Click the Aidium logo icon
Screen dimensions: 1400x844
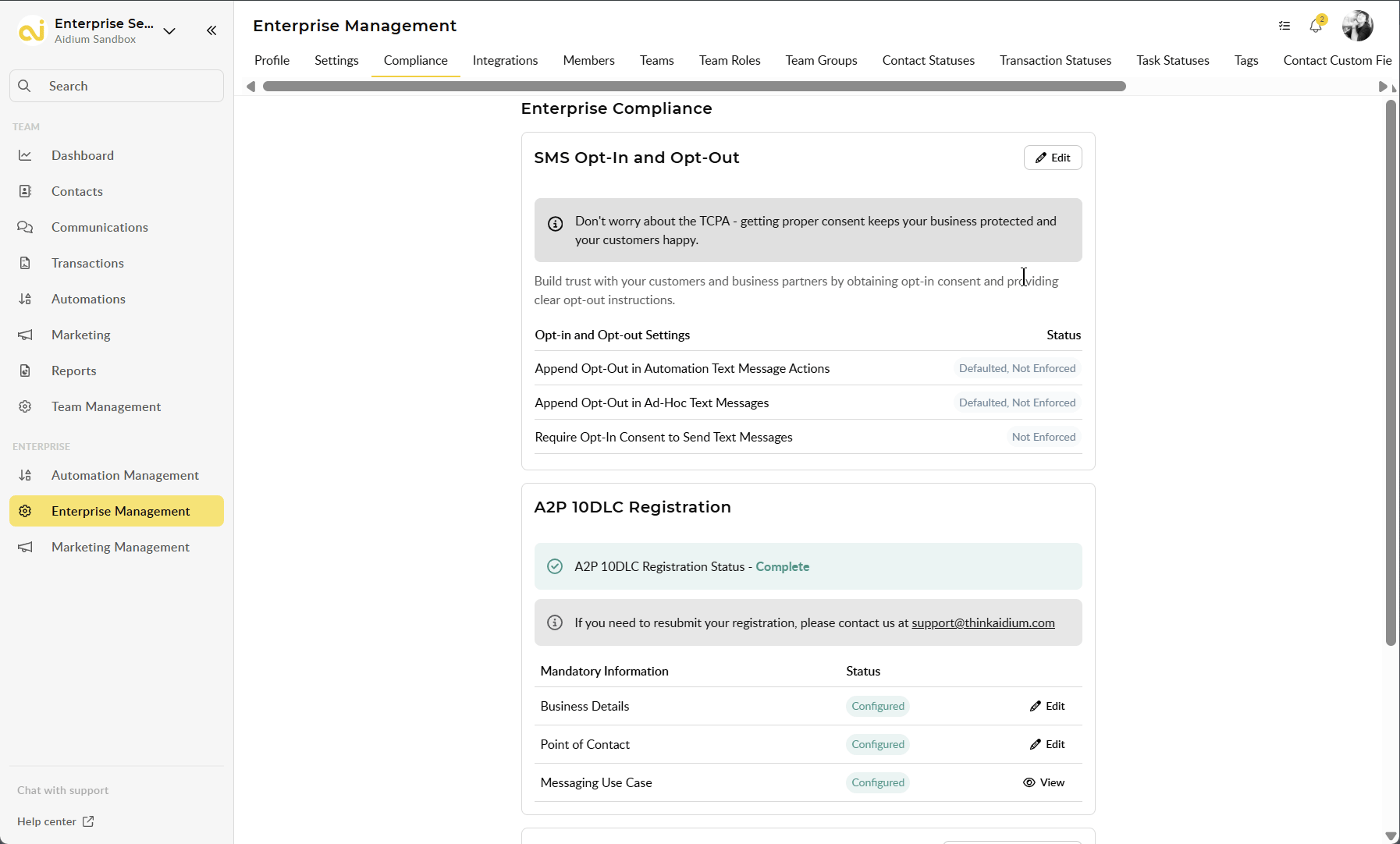coord(31,31)
